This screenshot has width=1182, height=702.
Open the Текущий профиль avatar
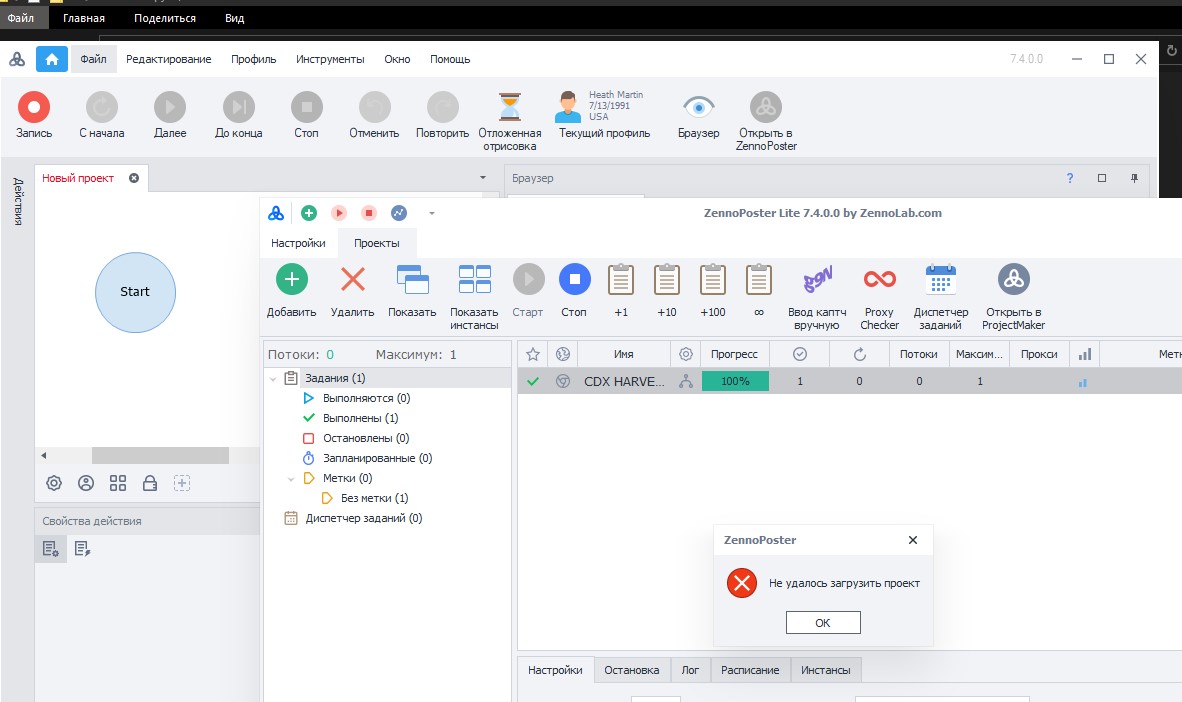point(568,107)
